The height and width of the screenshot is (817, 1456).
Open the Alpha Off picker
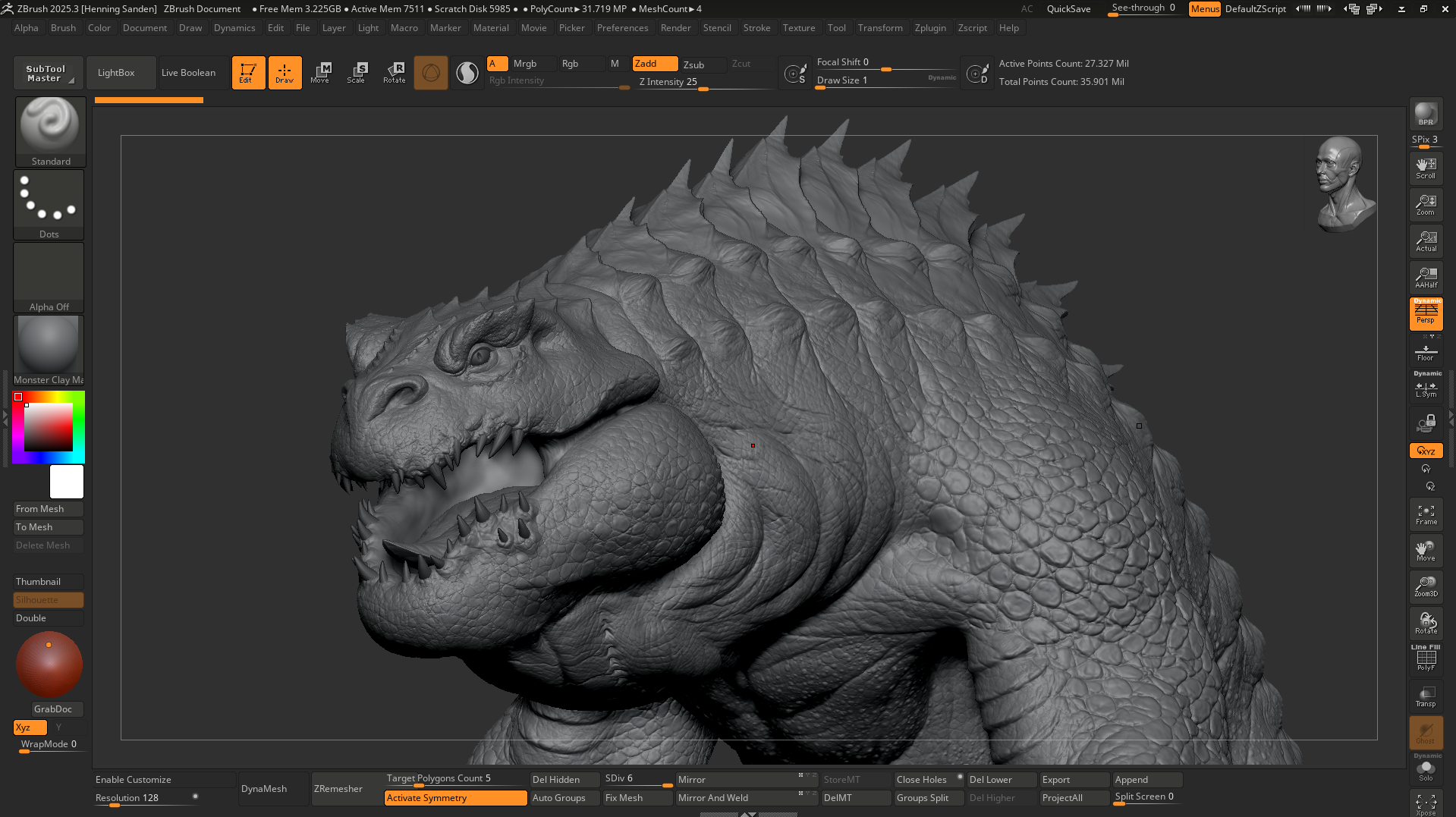click(x=49, y=278)
